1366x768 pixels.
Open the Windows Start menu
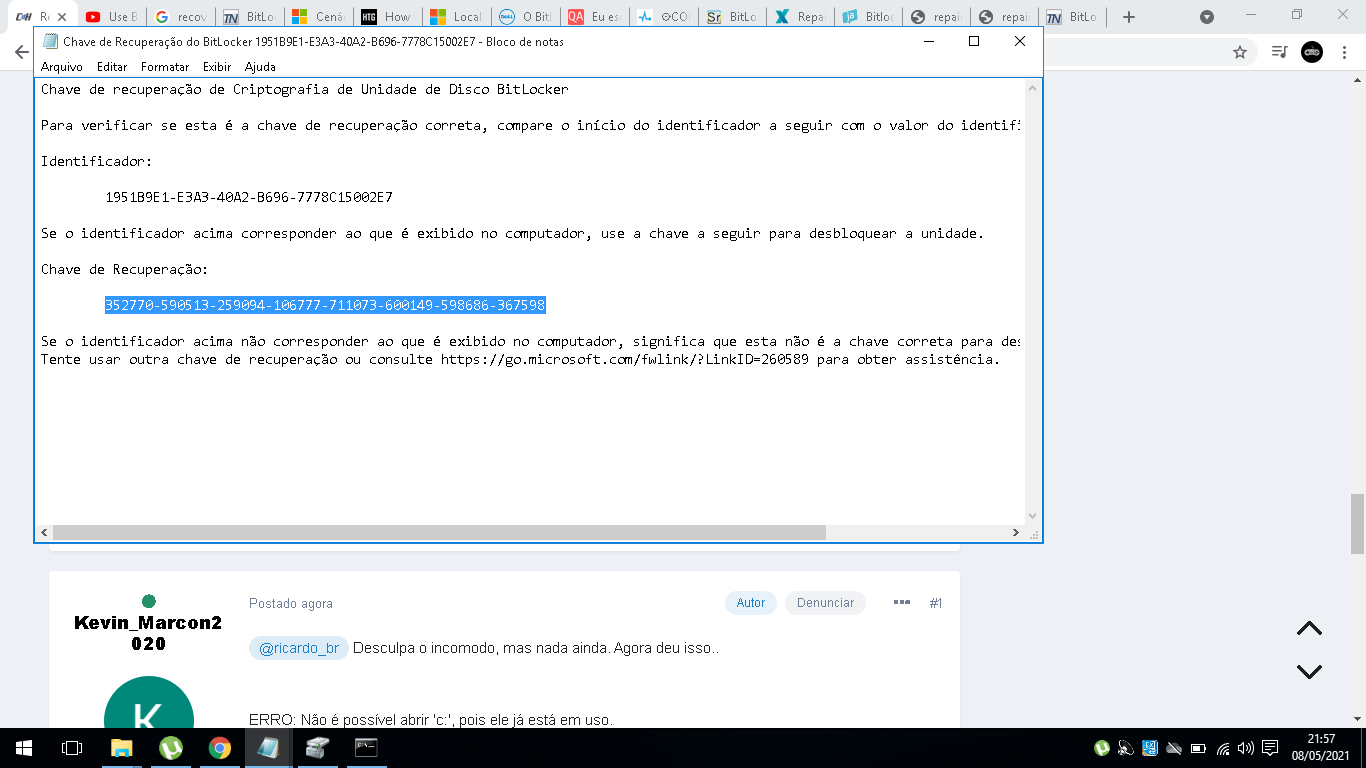[x=23, y=748]
